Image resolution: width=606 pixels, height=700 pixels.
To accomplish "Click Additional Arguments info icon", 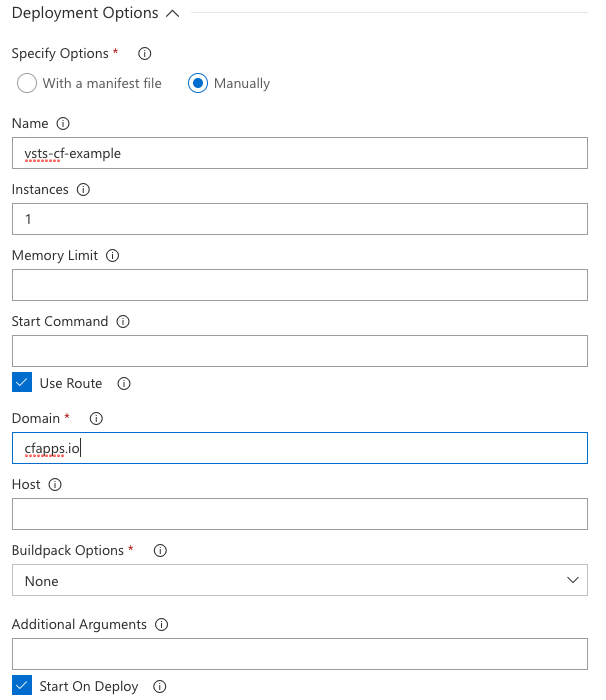I will click(x=161, y=624).
